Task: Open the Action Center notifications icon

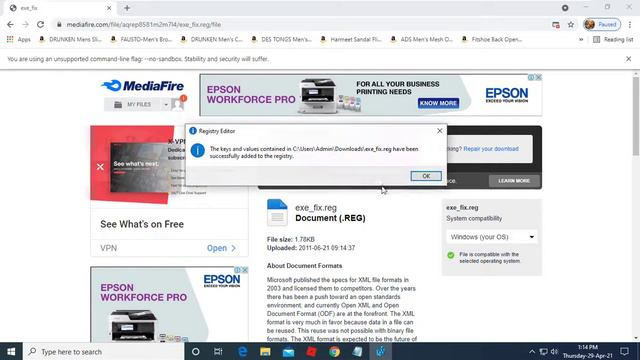Action: (624, 351)
